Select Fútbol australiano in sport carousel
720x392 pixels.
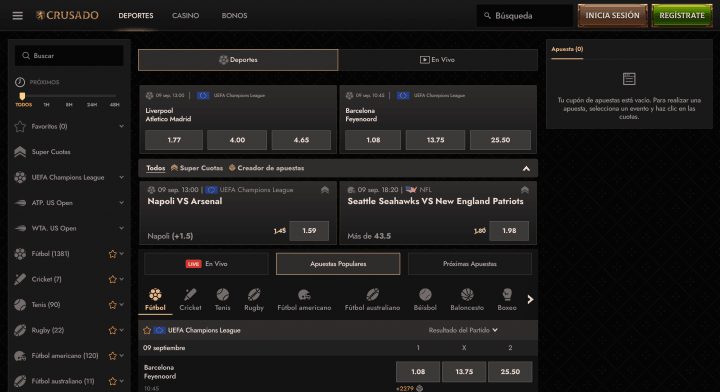(x=372, y=300)
